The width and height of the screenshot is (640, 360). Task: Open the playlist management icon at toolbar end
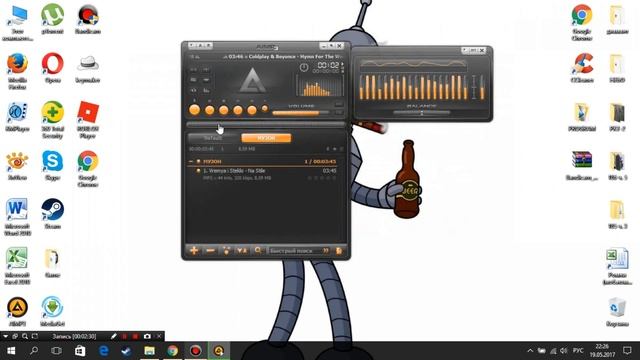tap(339, 251)
